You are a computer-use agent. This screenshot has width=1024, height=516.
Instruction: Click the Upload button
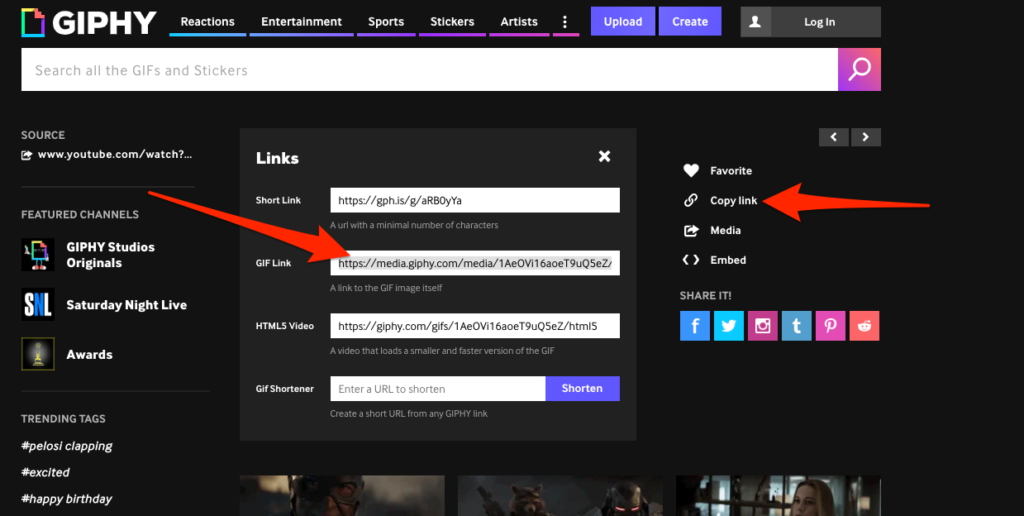pyautogui.click(x=623, y=22)
